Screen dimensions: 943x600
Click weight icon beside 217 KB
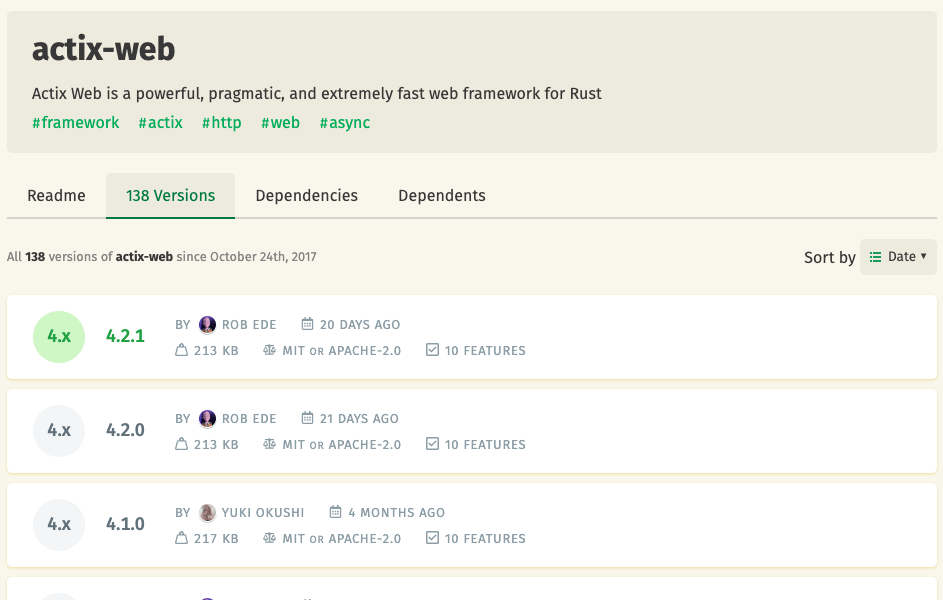click(x=182, y=538)
